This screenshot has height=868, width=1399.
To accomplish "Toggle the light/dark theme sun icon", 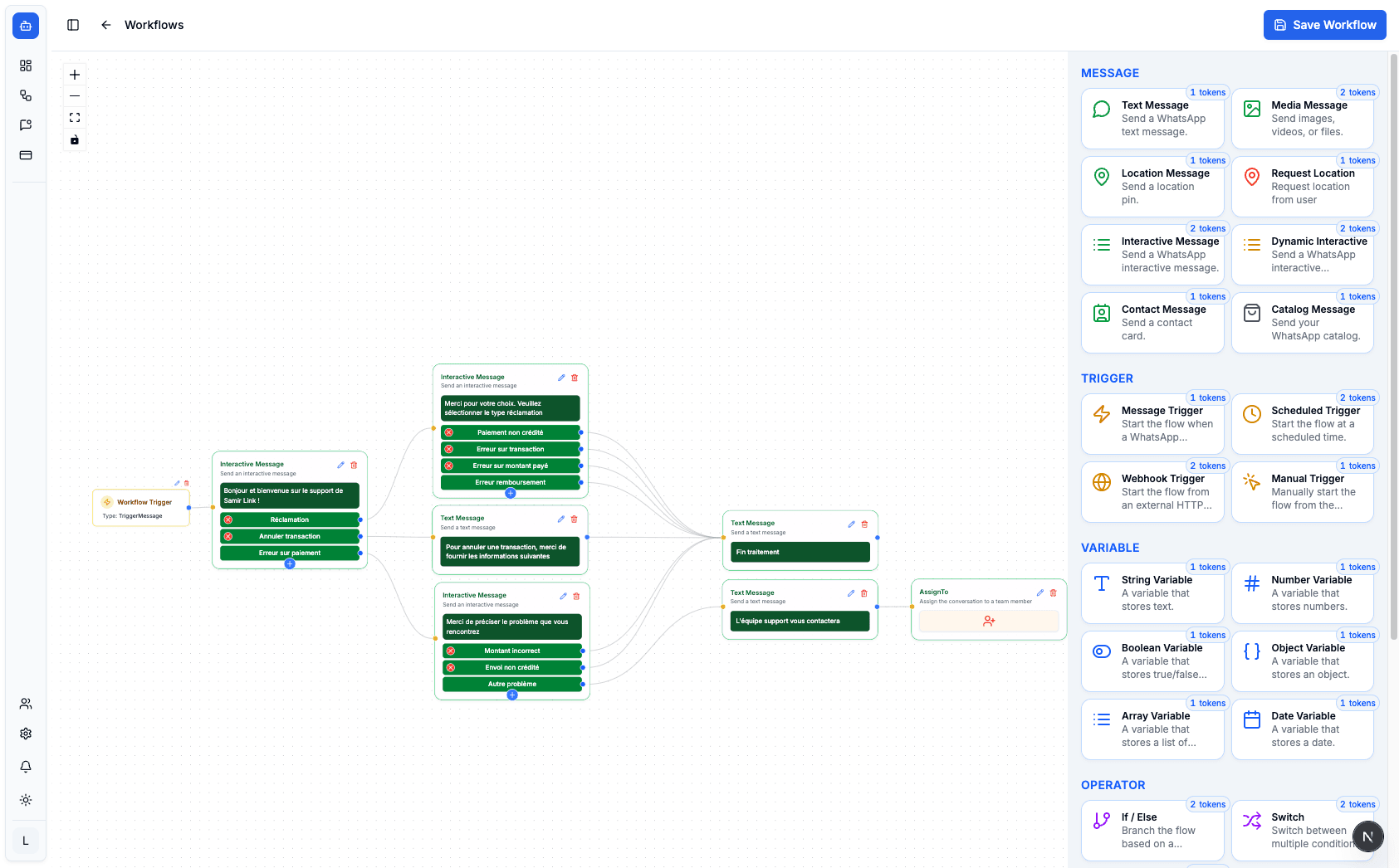I will [x=26, y=800].
